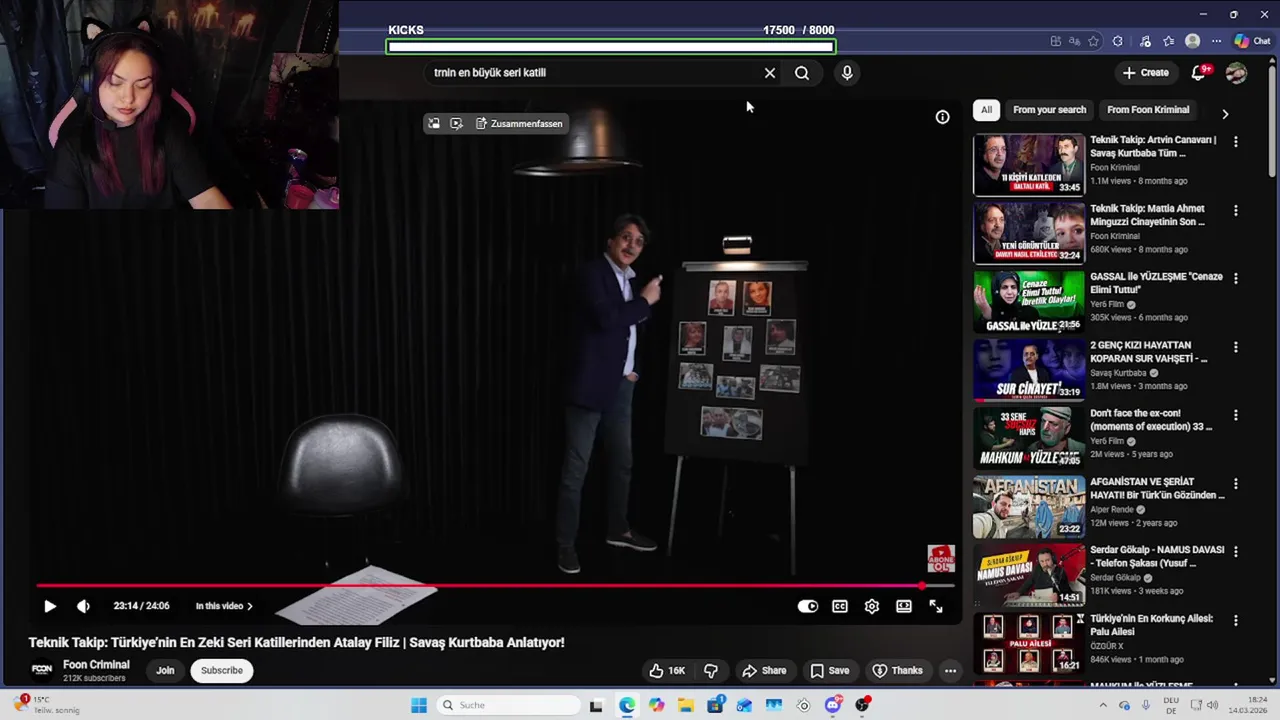Save the video to a playlist

(x=830, y=671)
